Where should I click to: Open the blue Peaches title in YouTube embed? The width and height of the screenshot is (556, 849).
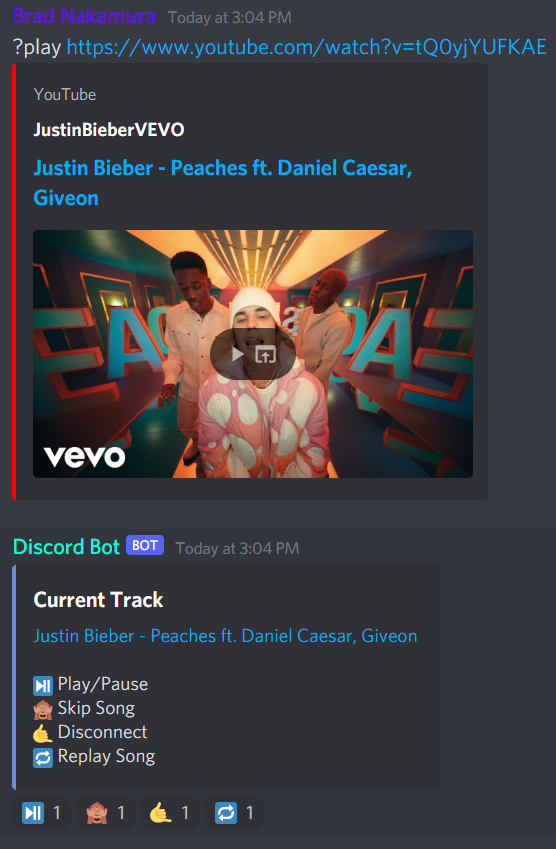point(223,182)
